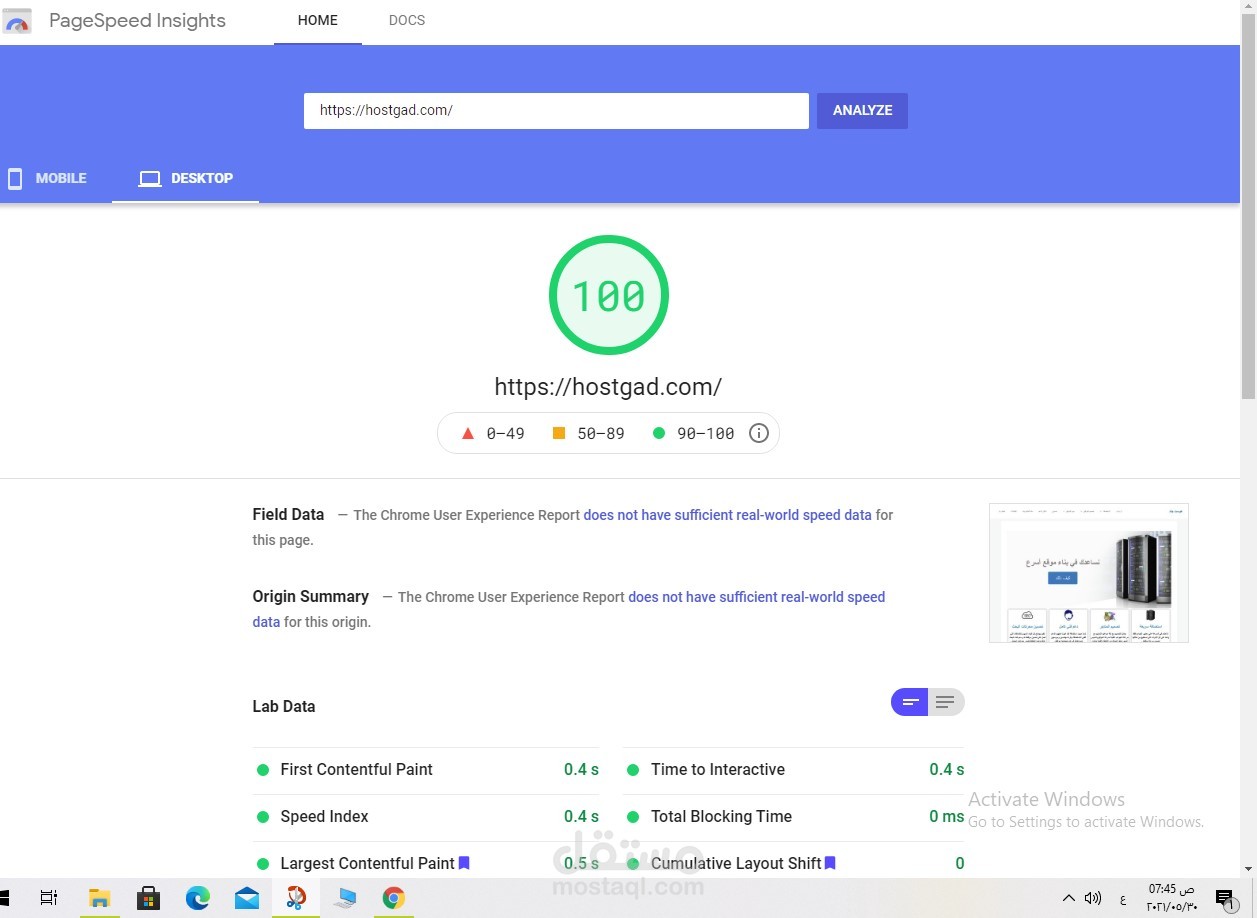Open the scissors snipping app on taskbar
The height and width of the screenshot is (918, 1257).
pyautogui.click(x=296, y=898)
